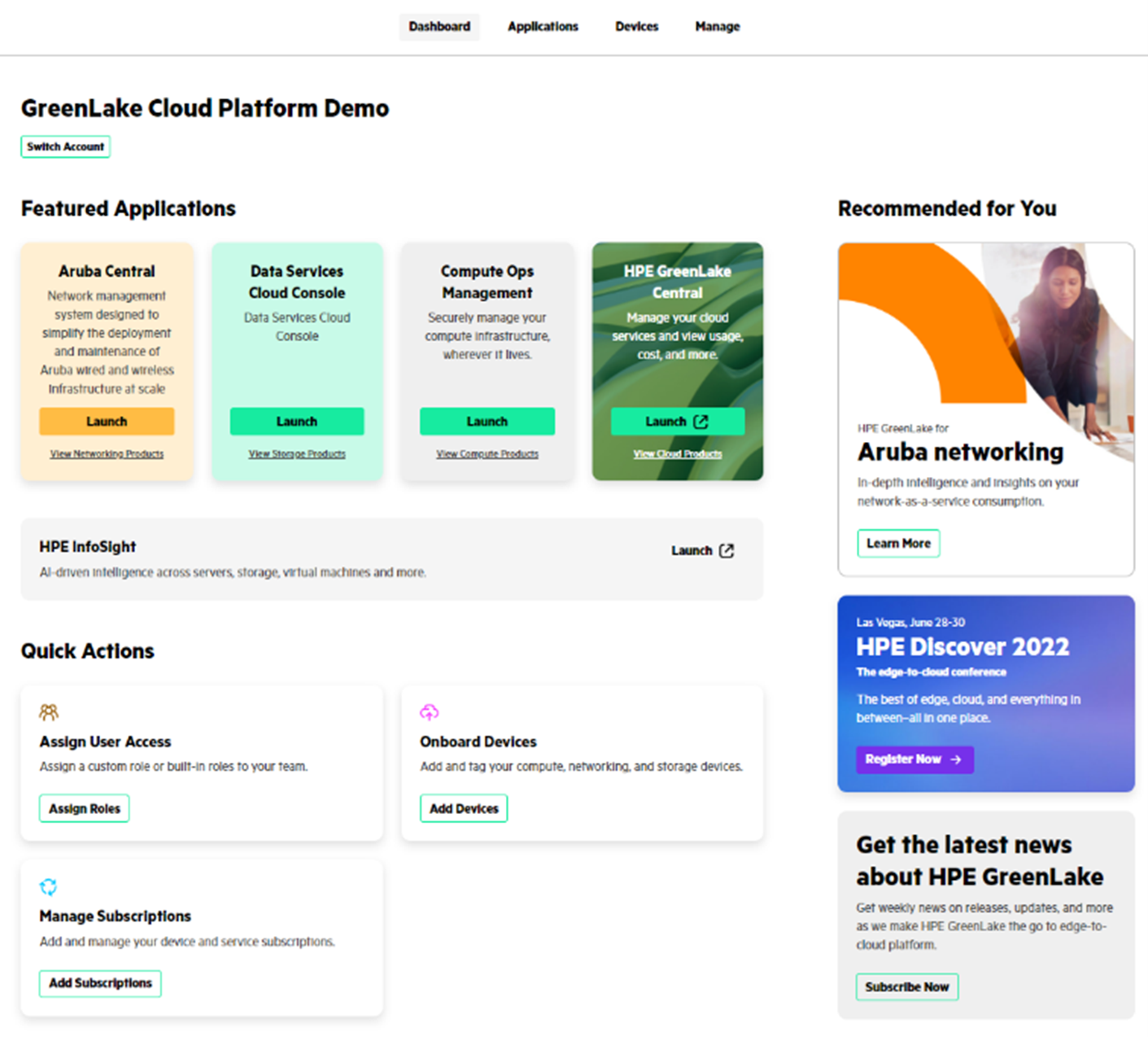Image resolution: width=1148 pixels, height=1037 pixels.
Task: Open the Dashboard tab
Action: click(439, 27)
